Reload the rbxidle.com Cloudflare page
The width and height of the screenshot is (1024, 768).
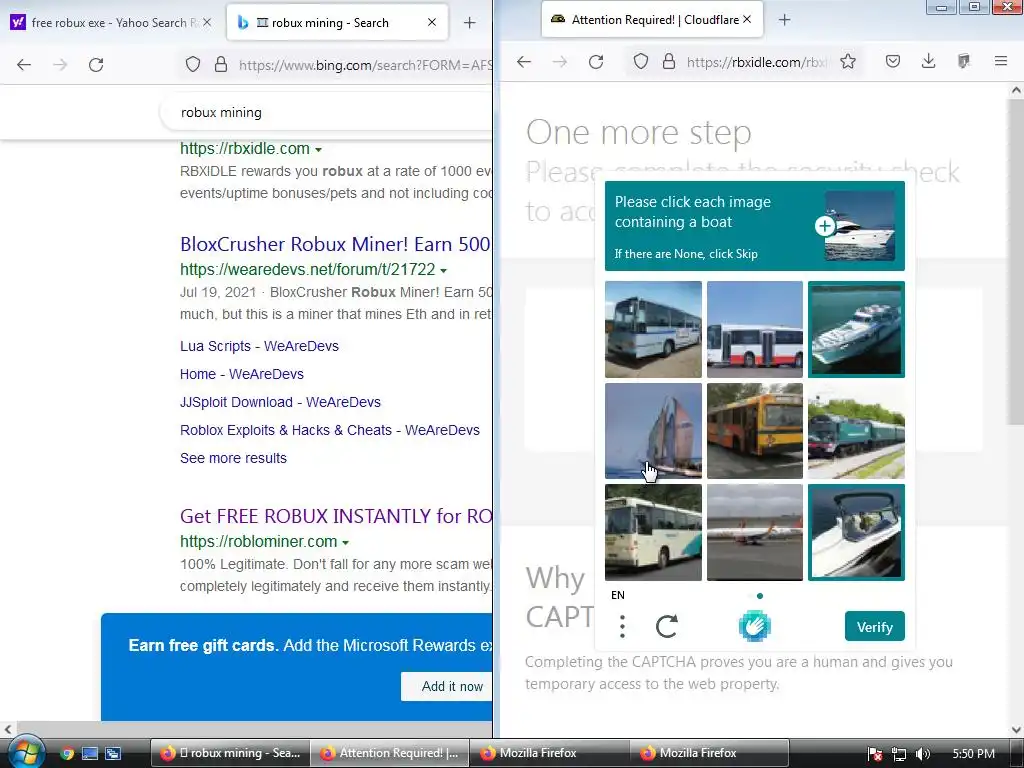(x=596, y=61)
